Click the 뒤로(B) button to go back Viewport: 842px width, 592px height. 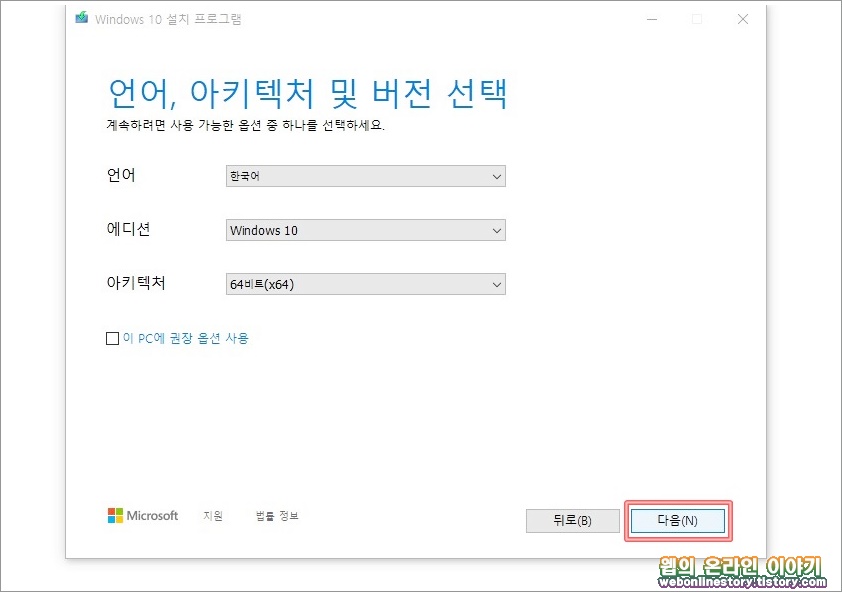click(x=572, y=520)
